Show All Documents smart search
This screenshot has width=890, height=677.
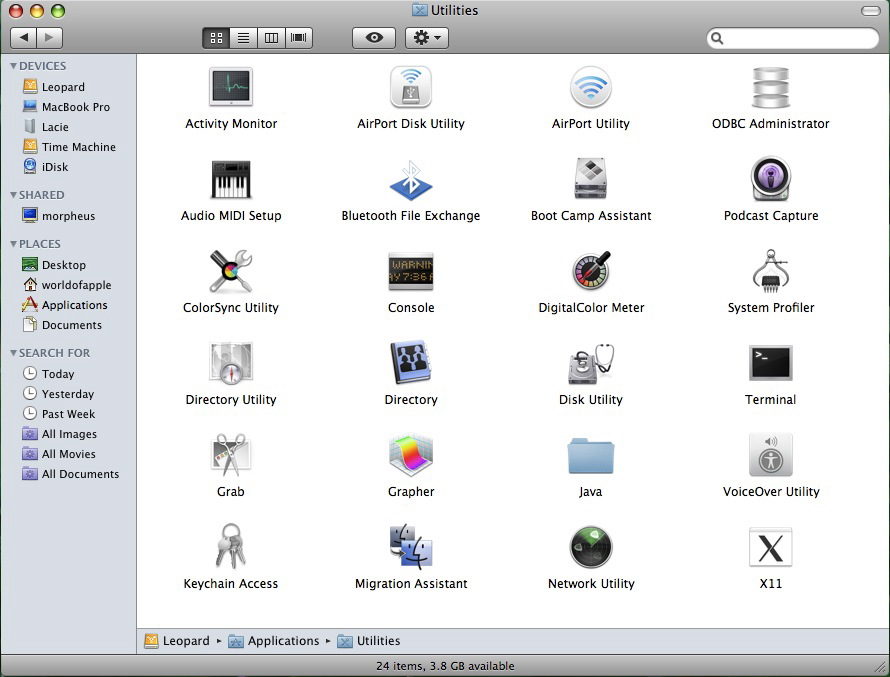click(68, 474)
